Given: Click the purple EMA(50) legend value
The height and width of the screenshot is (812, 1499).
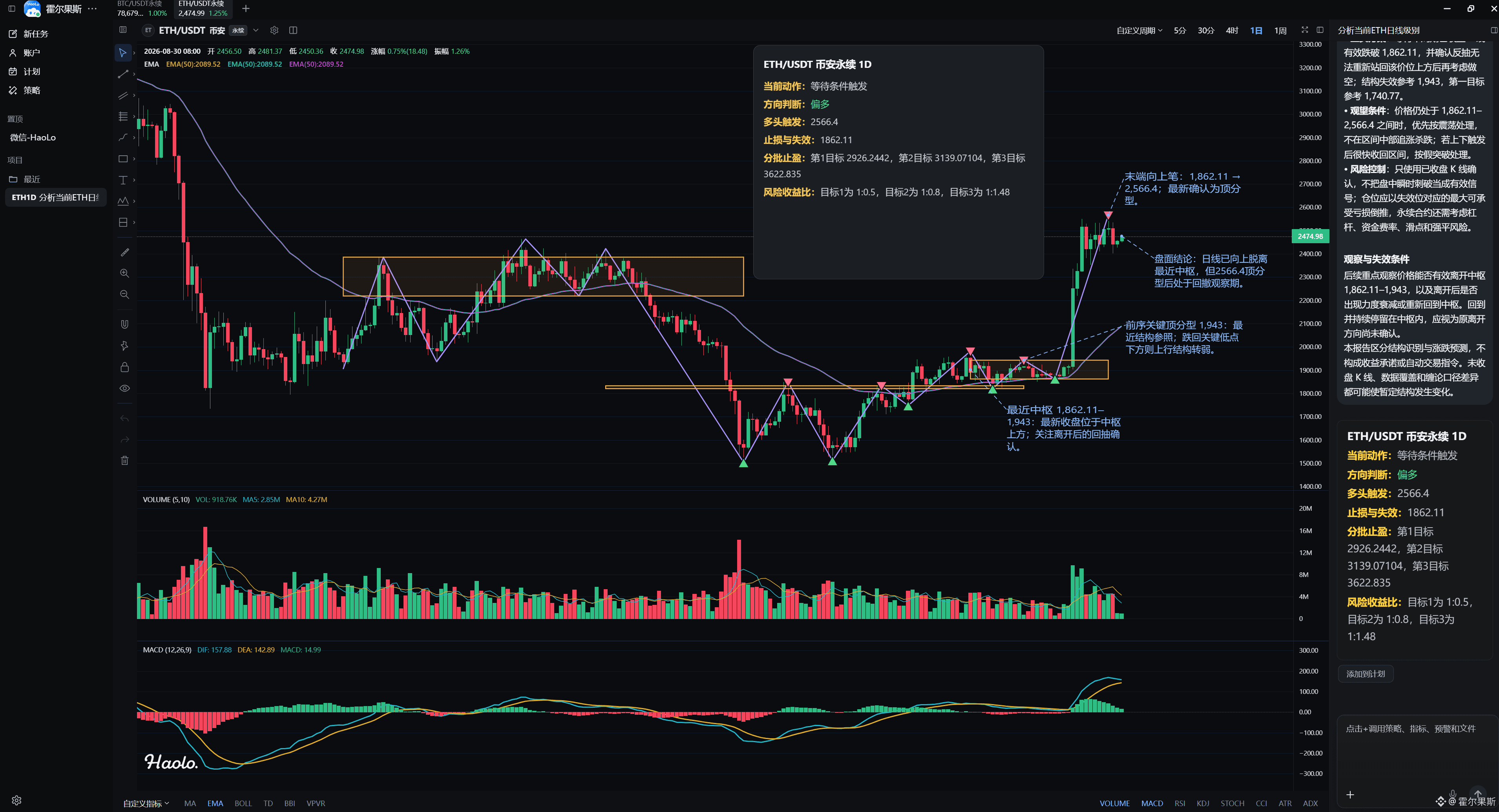Looking at the screenshot, I should pyautogui.click(x=316, y=64).
